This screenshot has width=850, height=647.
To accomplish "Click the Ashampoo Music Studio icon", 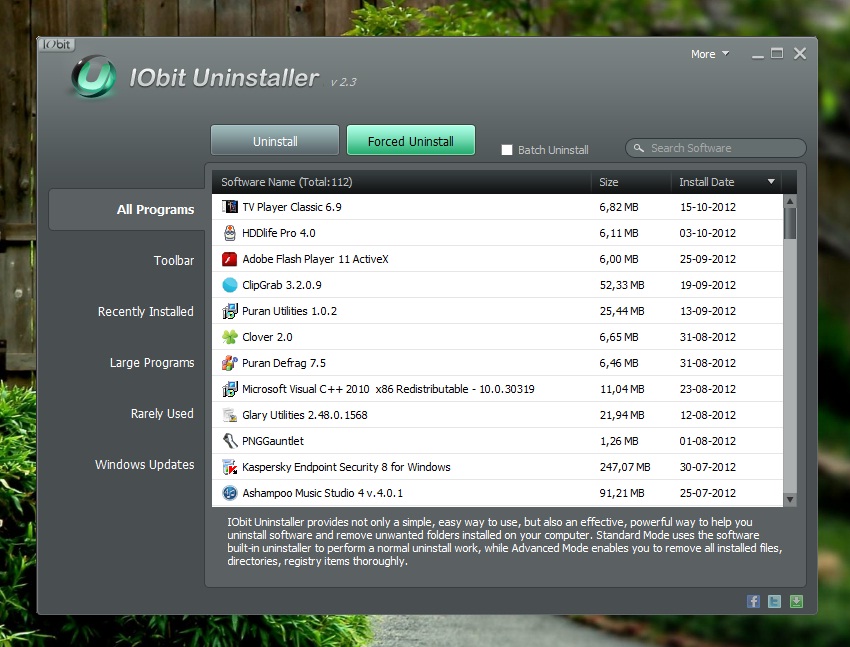I will tap(230, 493).
